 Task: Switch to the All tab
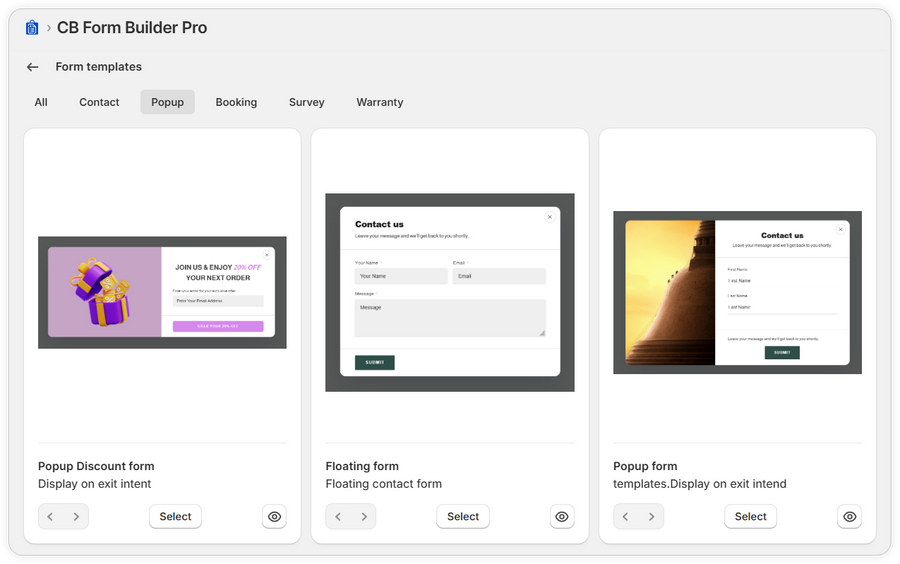click(41, 102)
